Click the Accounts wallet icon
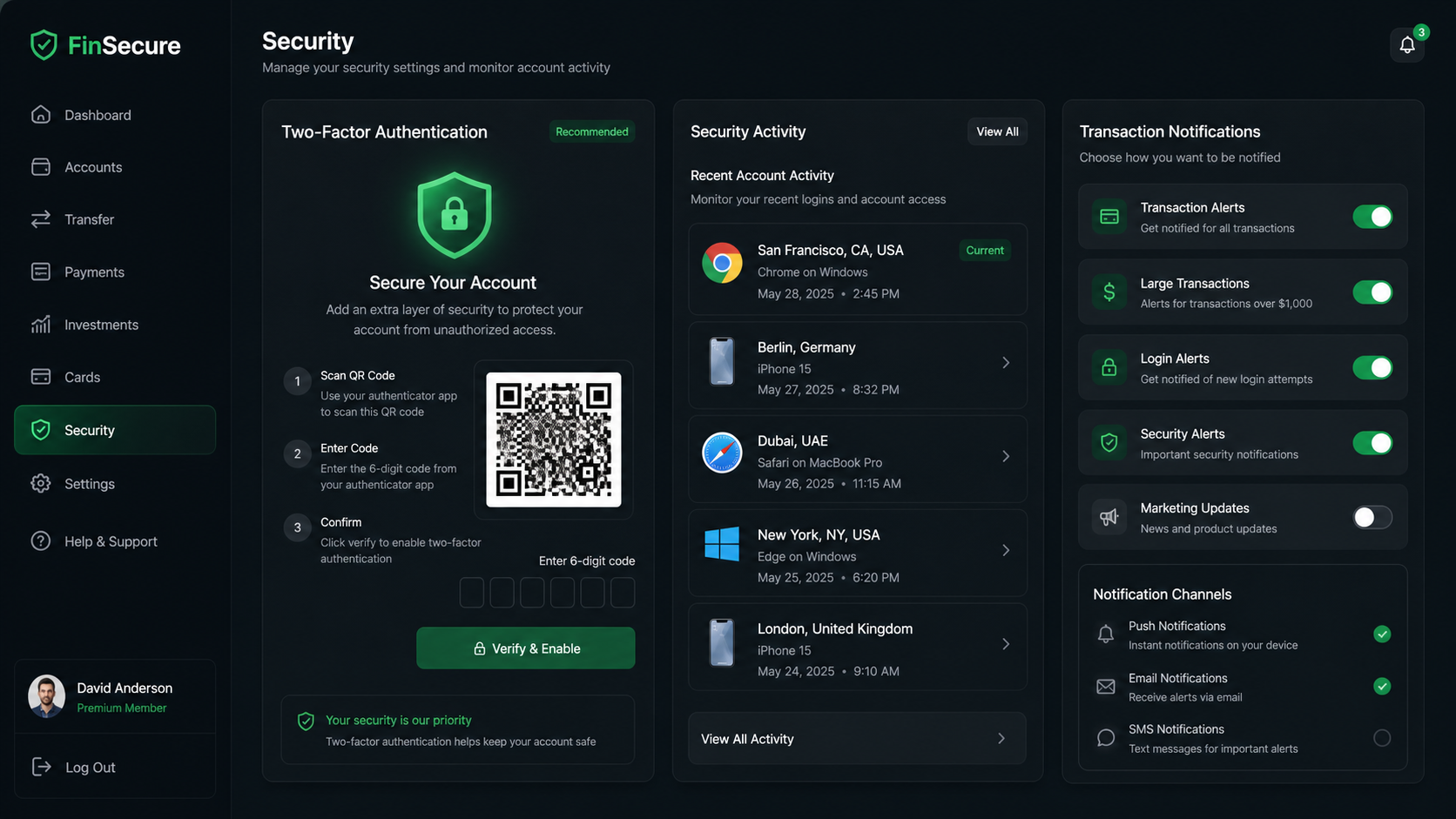The height and width of the screenshot is (819, 1456). (41, 167)
